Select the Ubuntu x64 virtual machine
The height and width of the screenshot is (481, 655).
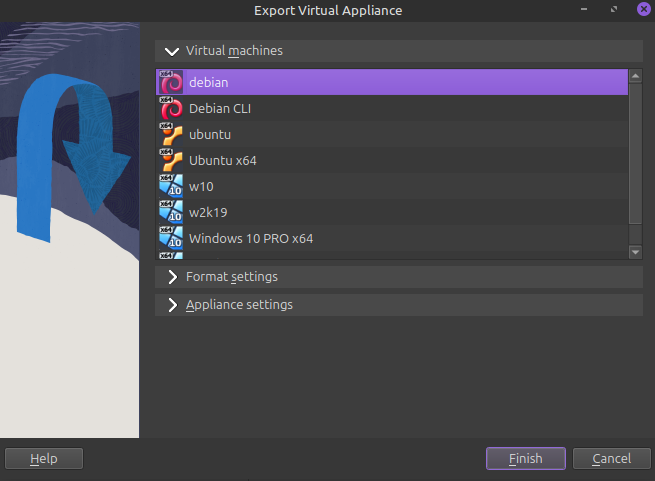tap(223, 160)
